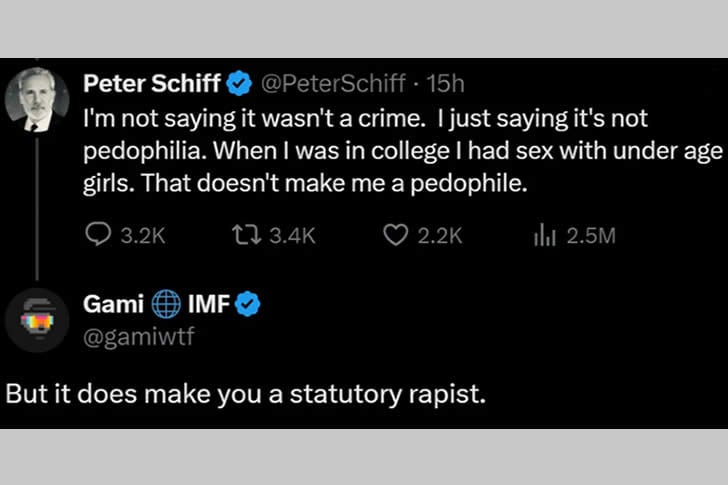Click the 15h timestamp
This screenshot has height=485, width=728.
coord(446,81)
